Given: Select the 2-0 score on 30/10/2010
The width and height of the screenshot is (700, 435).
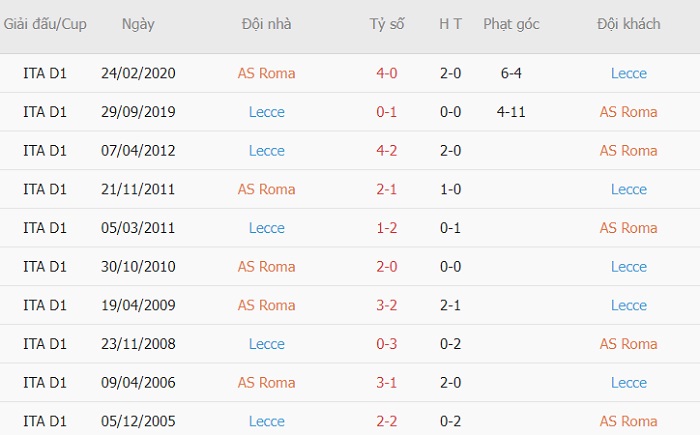Looking at the screenshot, I should [x=387, y=267].
